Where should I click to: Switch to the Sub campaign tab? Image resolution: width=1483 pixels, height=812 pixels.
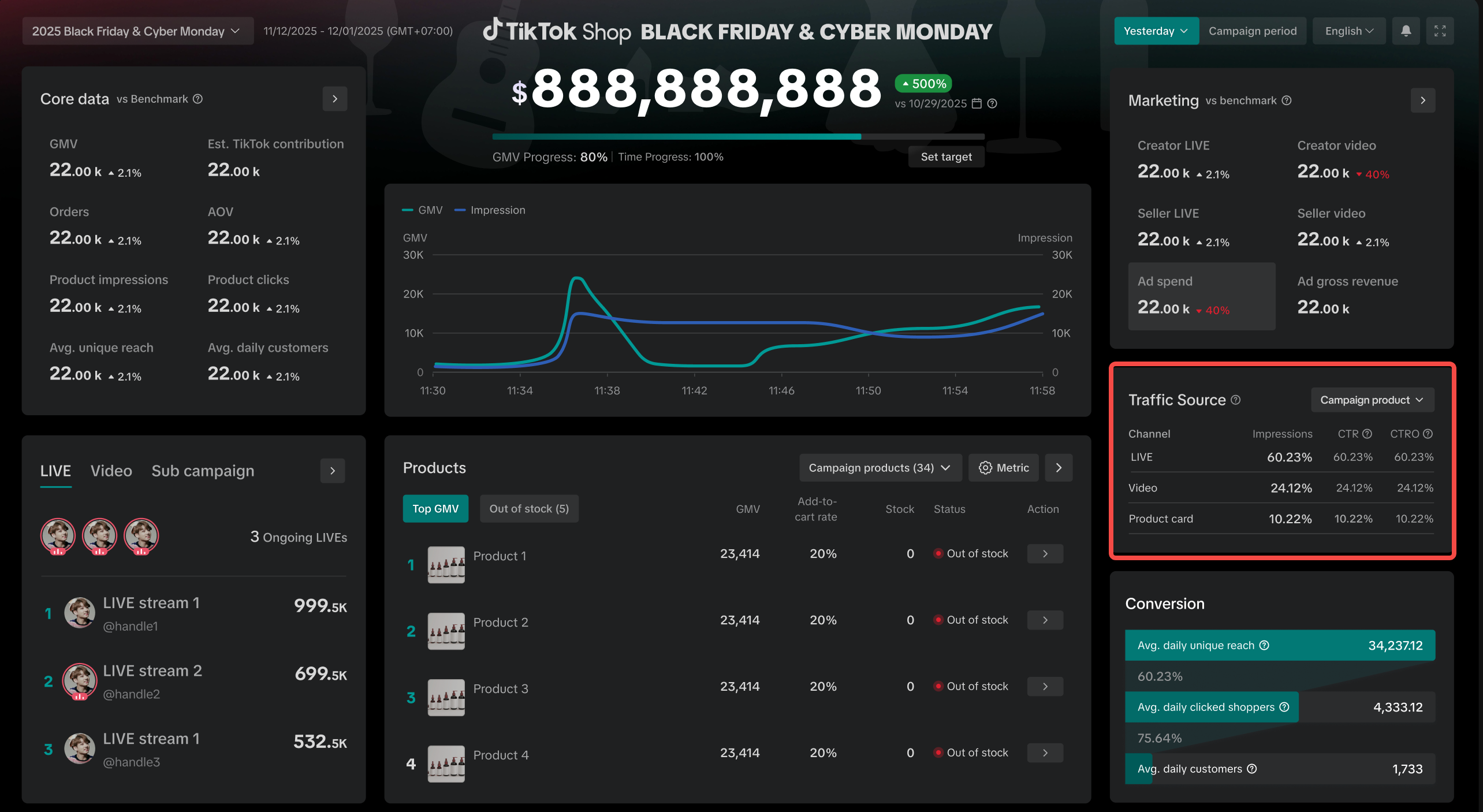(202, 471)
